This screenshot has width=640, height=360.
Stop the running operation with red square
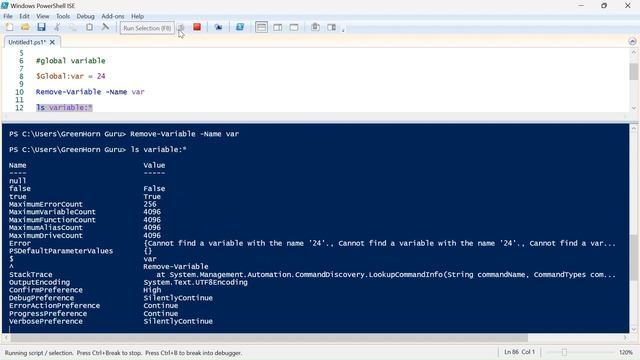coord(197,27)
